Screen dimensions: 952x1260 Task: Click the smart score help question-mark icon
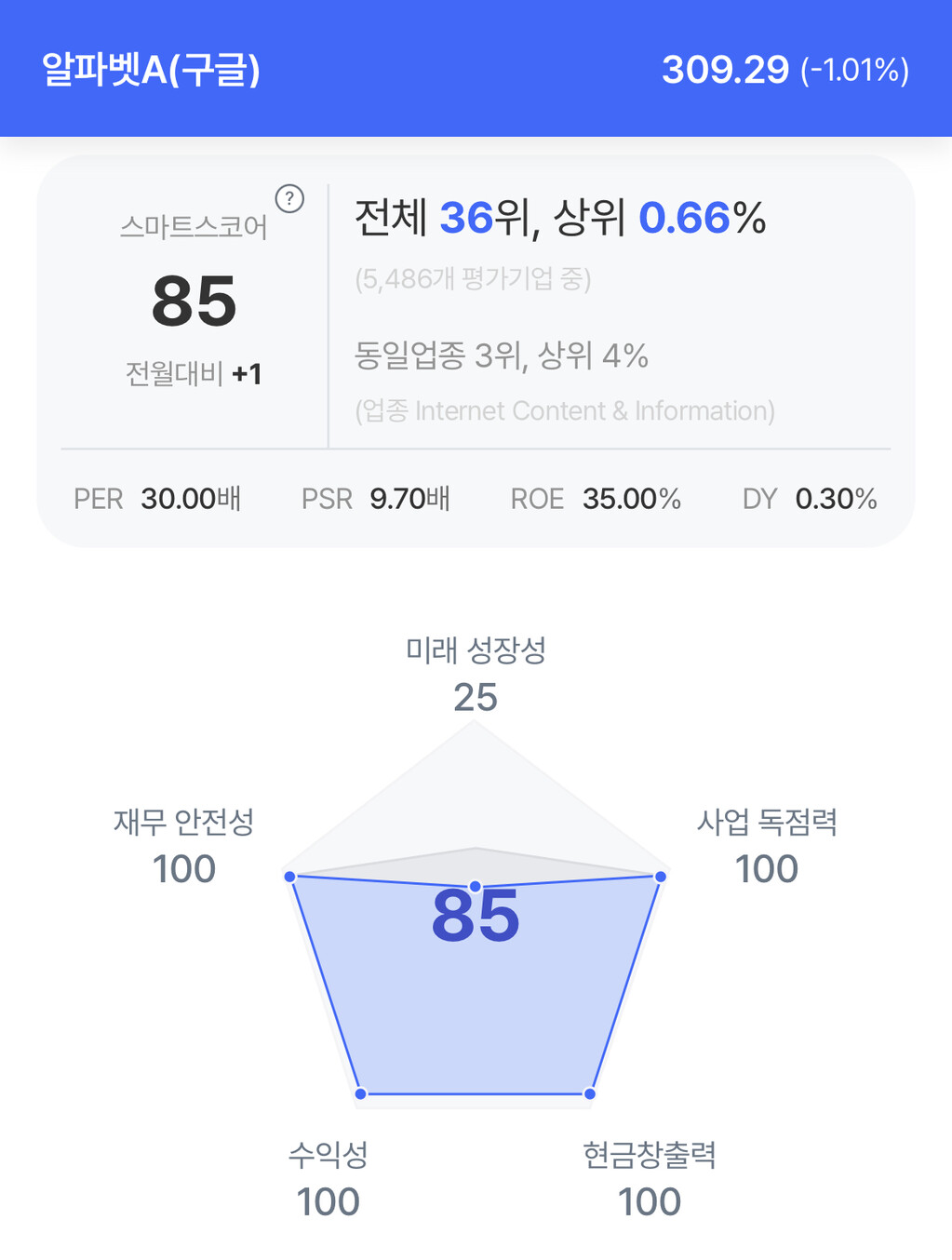pos(289,198)
